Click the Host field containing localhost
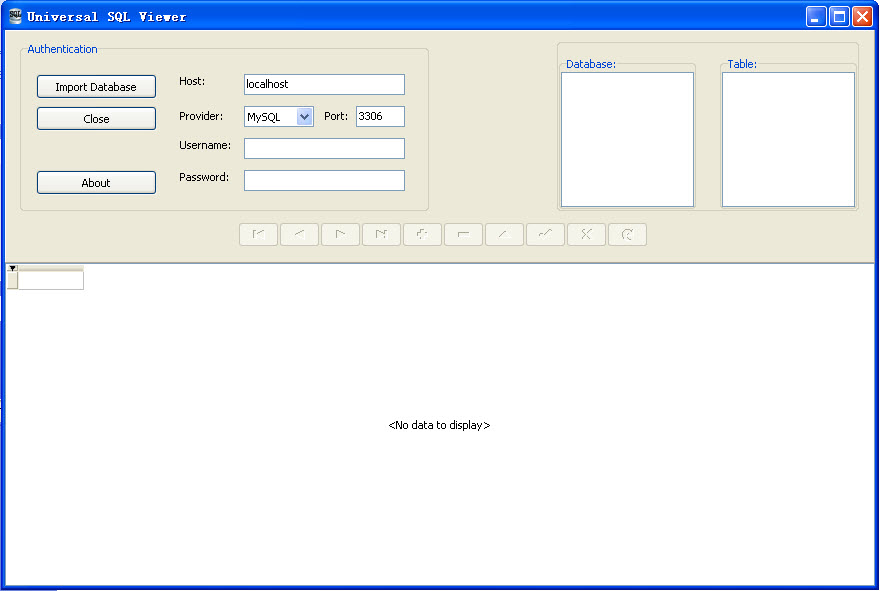 (x=324, y=85)
